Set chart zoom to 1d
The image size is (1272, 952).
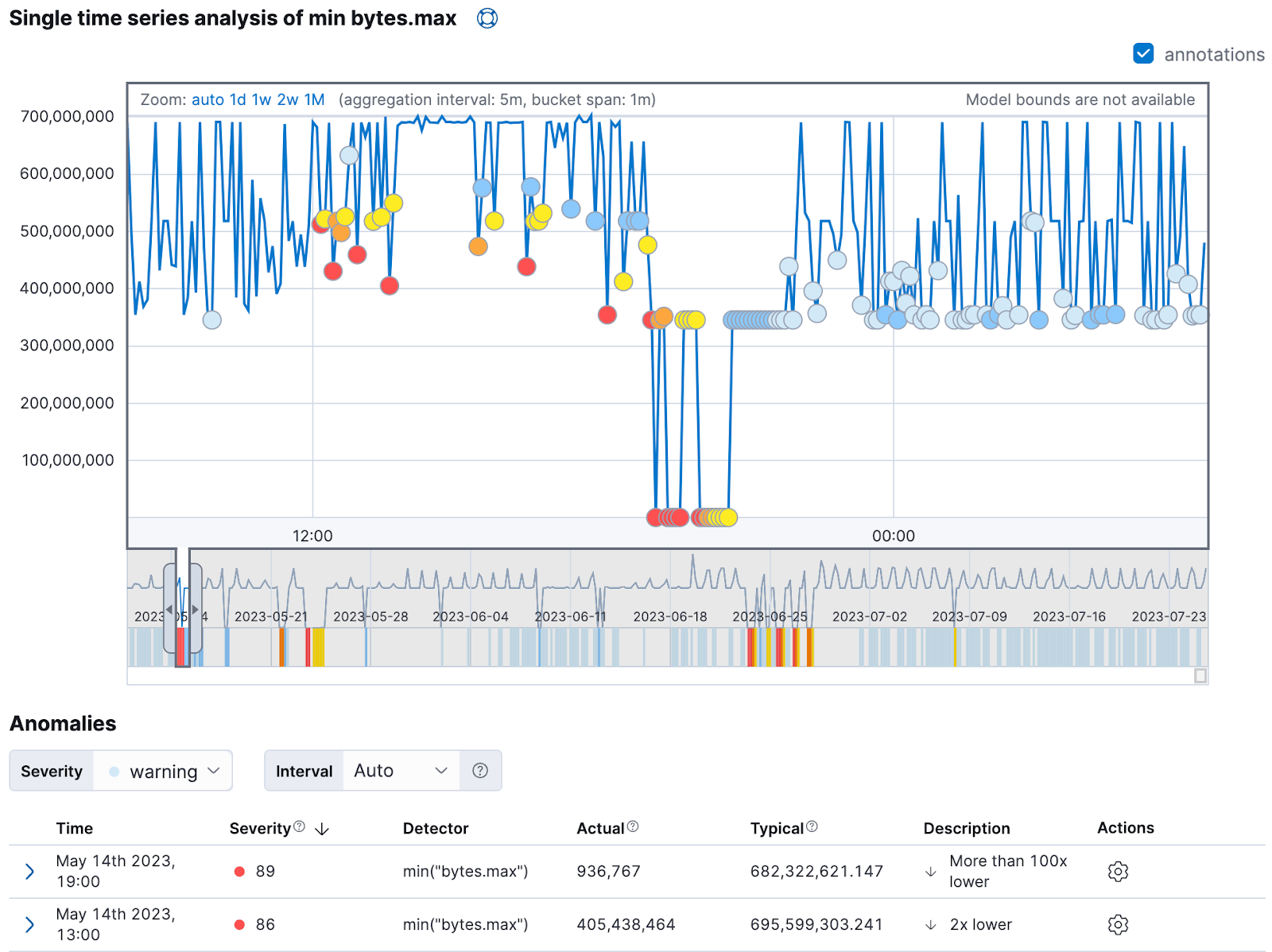[238, 100]
